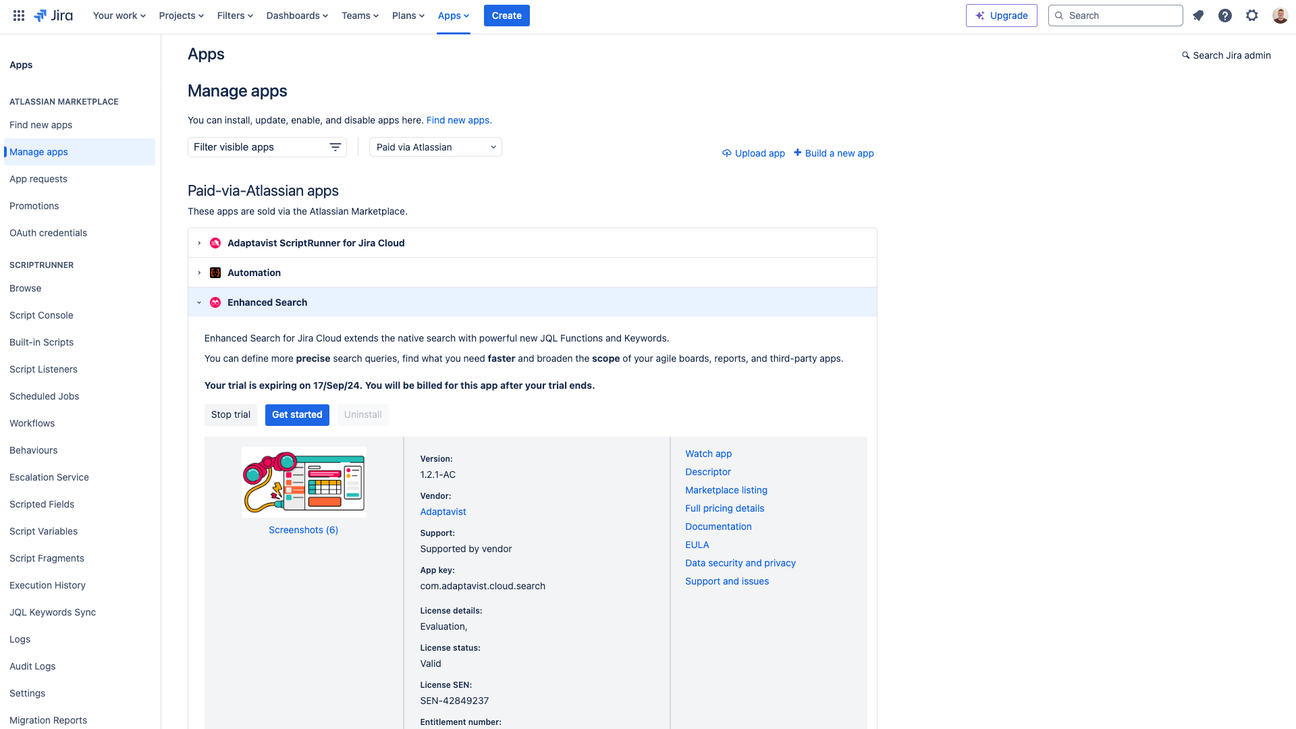The height and width of the screenshot is (729, 1296).
Task: Open user profile avatar
Action: [1280, 15]
